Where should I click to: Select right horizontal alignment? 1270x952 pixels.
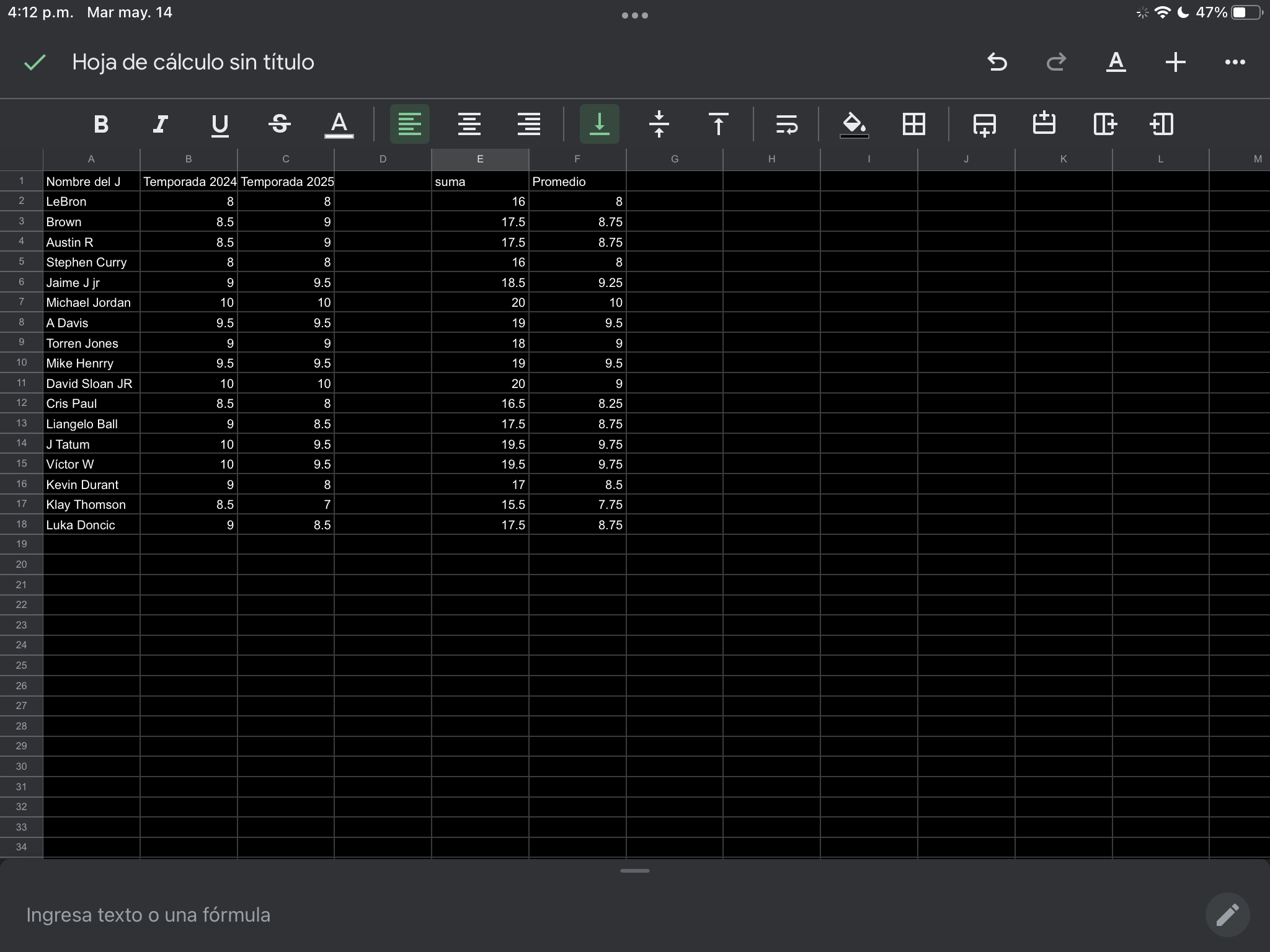[529, 124]
